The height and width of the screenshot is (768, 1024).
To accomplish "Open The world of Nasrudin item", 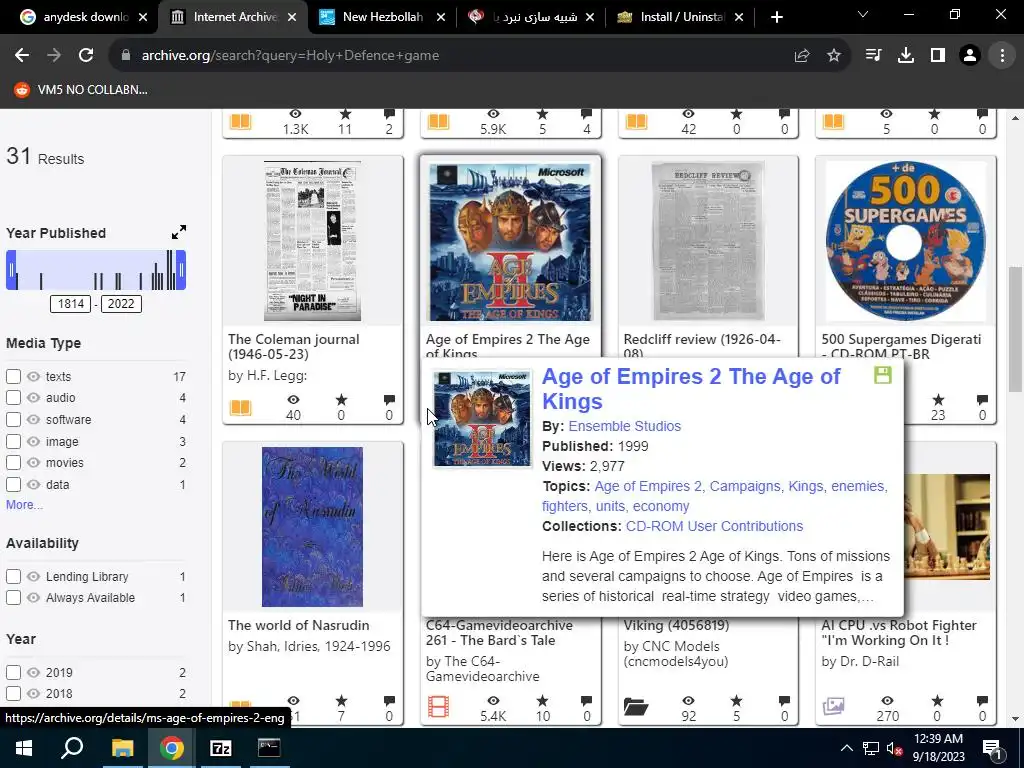I will (x=298, y=625).
